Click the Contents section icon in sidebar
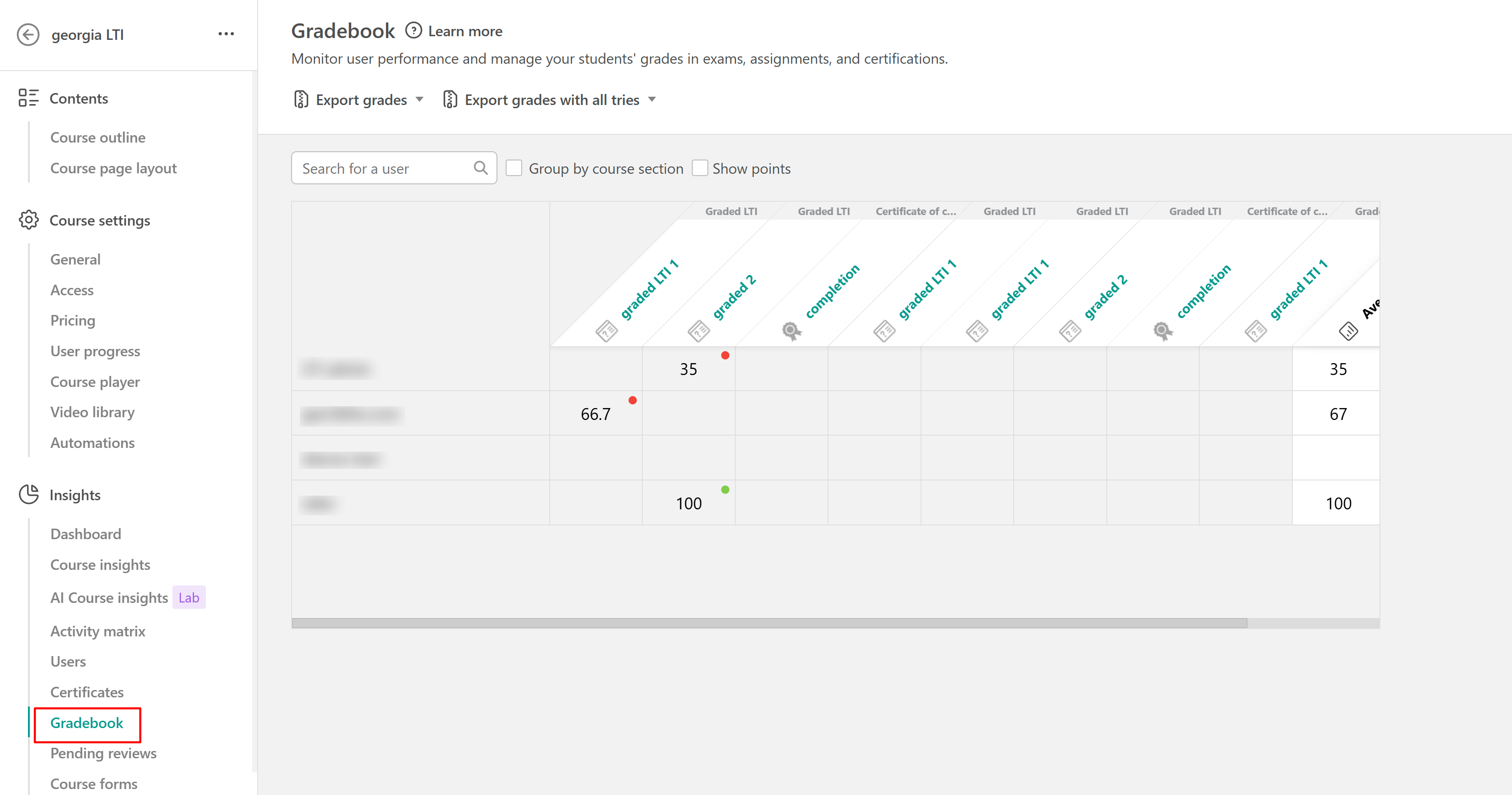 (x=28, y=98)
